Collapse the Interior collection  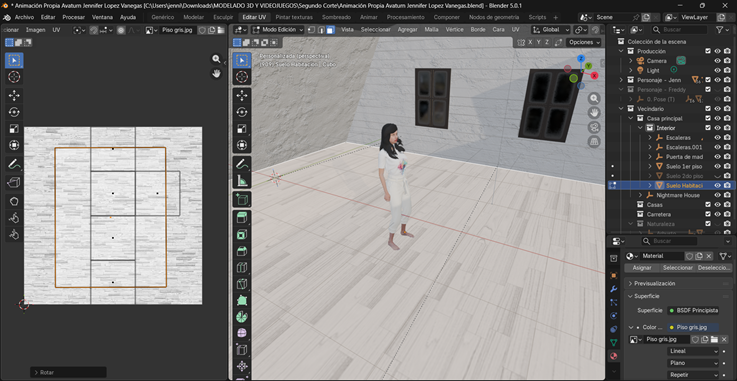click(640, 128)
